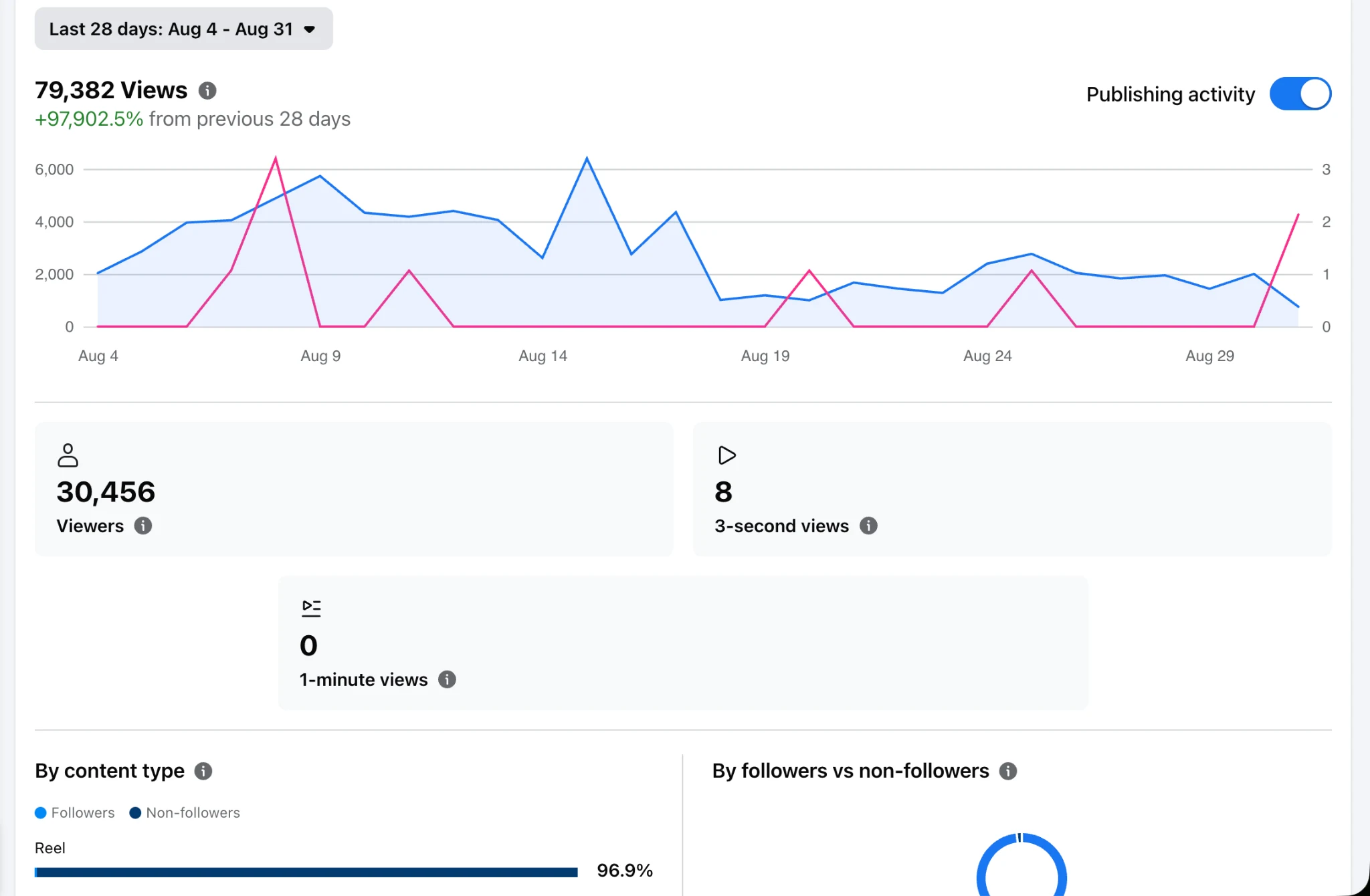This screenshot has height=896, width=1370.
Task: Click the info icon beside Viewers
Action: (143, 526)
